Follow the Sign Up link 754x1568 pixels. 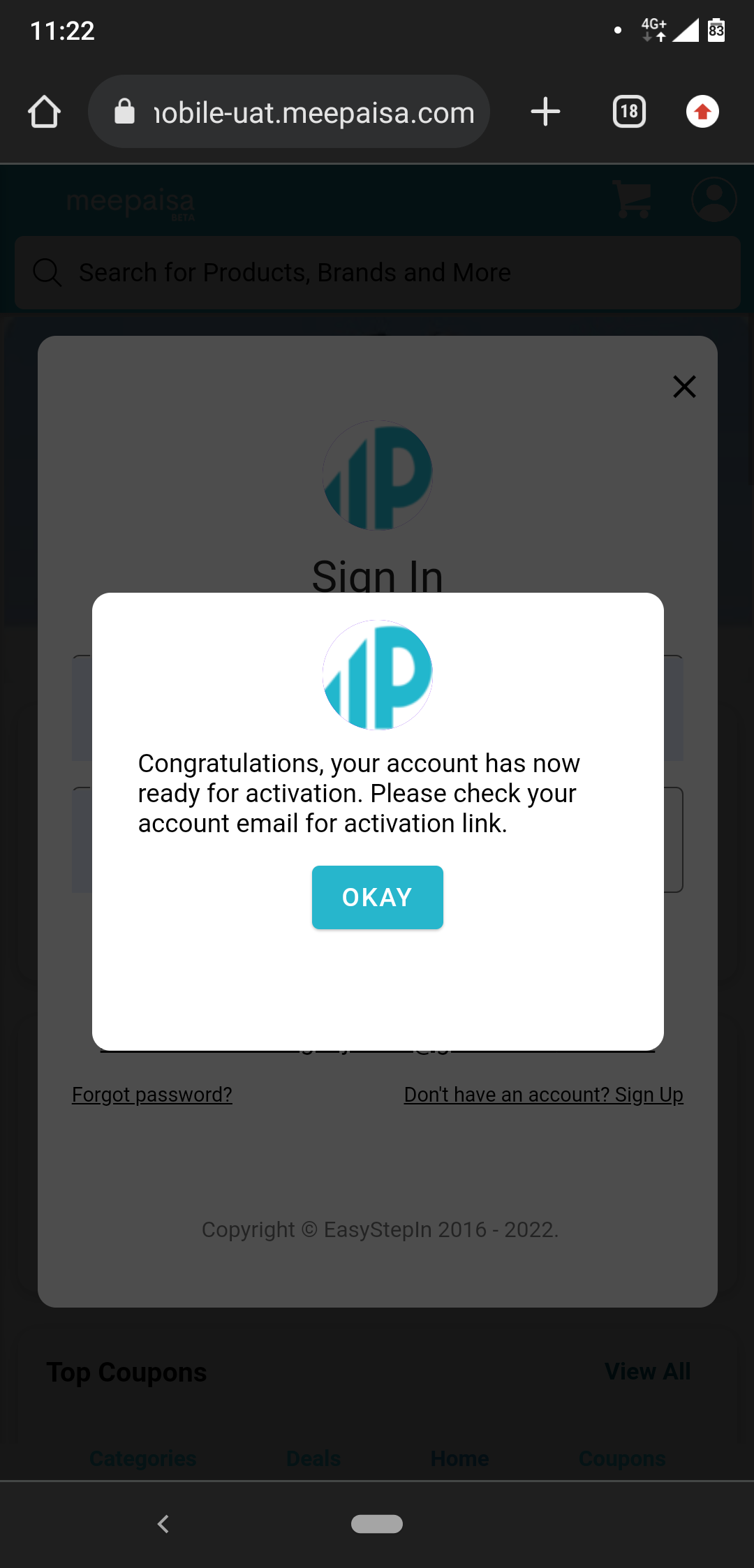tap(543, 1095)
